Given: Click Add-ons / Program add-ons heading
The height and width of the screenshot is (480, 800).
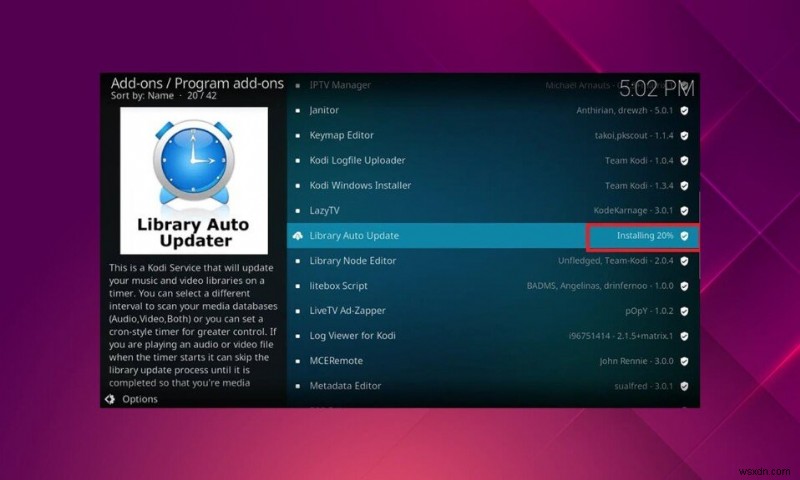Looking at the screenshot, I should pyautogui.click(x=197, y=83).
